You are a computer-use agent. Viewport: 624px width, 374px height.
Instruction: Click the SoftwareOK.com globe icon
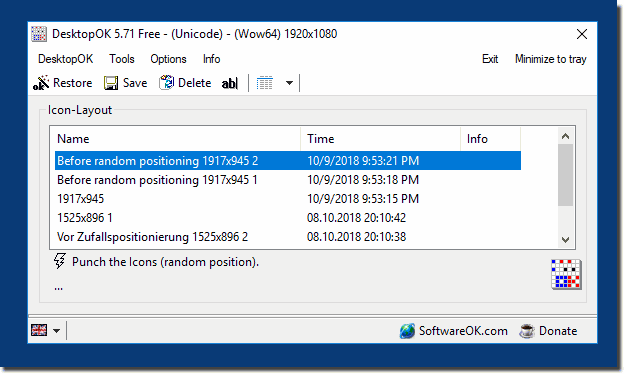coord(407,331)
